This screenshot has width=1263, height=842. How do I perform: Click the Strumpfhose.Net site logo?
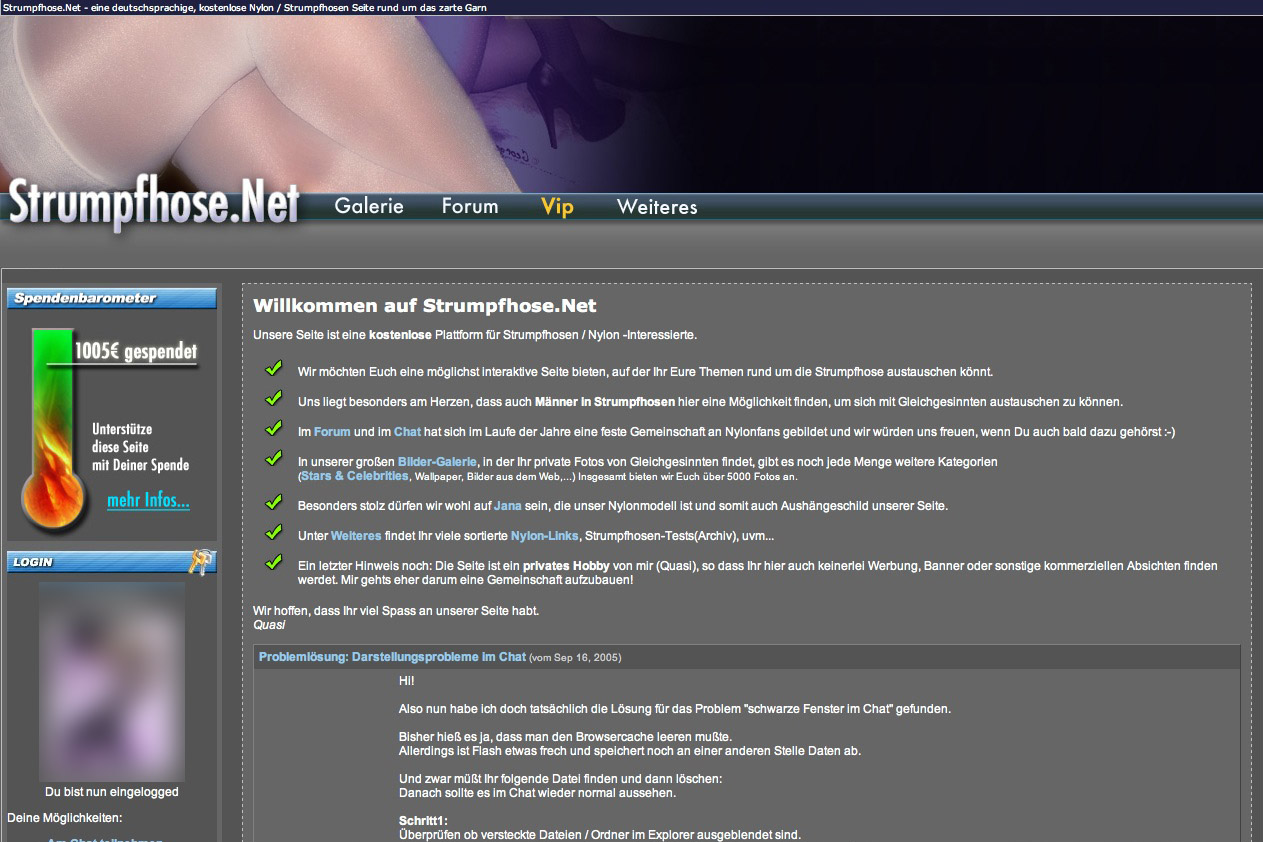(154, 204)
